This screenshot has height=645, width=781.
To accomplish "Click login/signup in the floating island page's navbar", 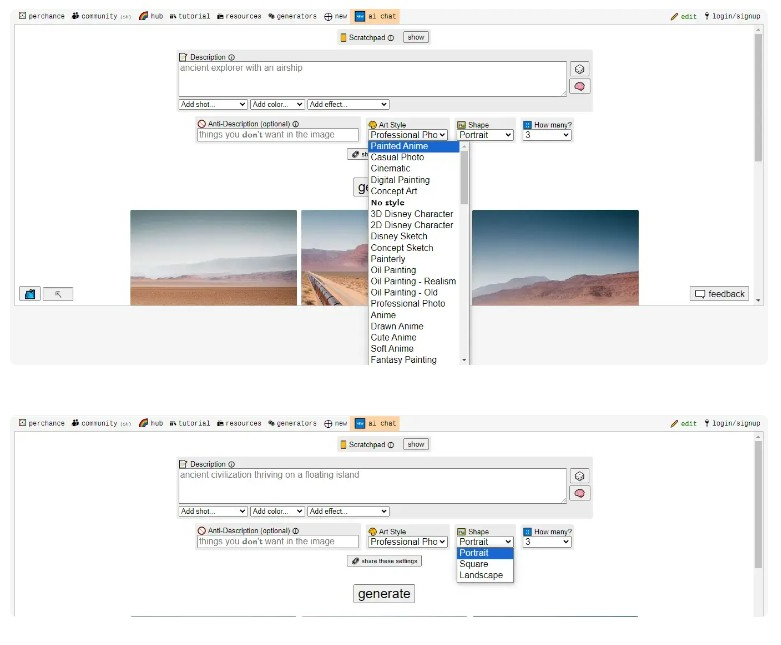I will pyautogui.click(x=732, y=423).
